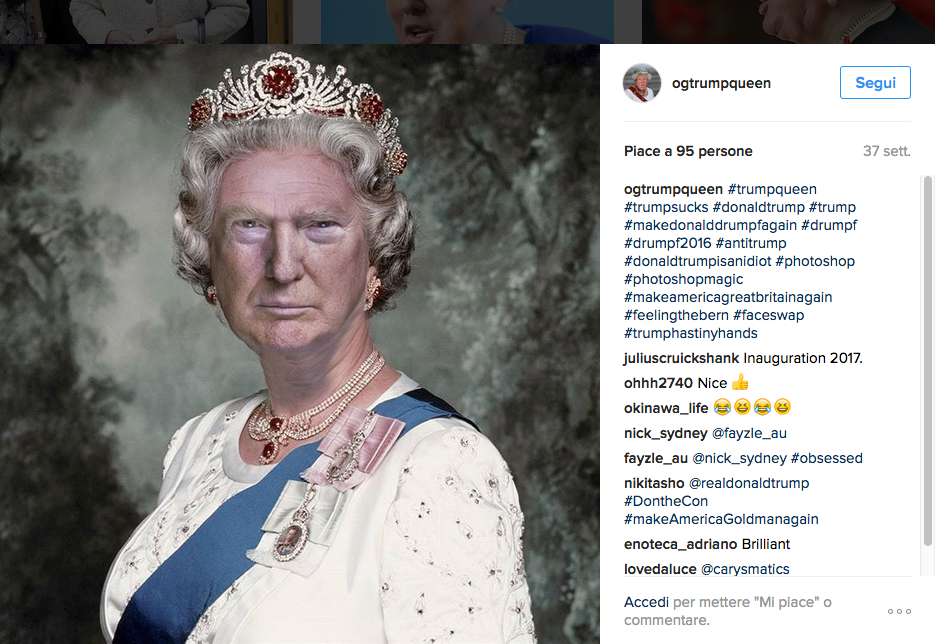
Task: Open the three-dot more options menu
Action: [899, 611]
